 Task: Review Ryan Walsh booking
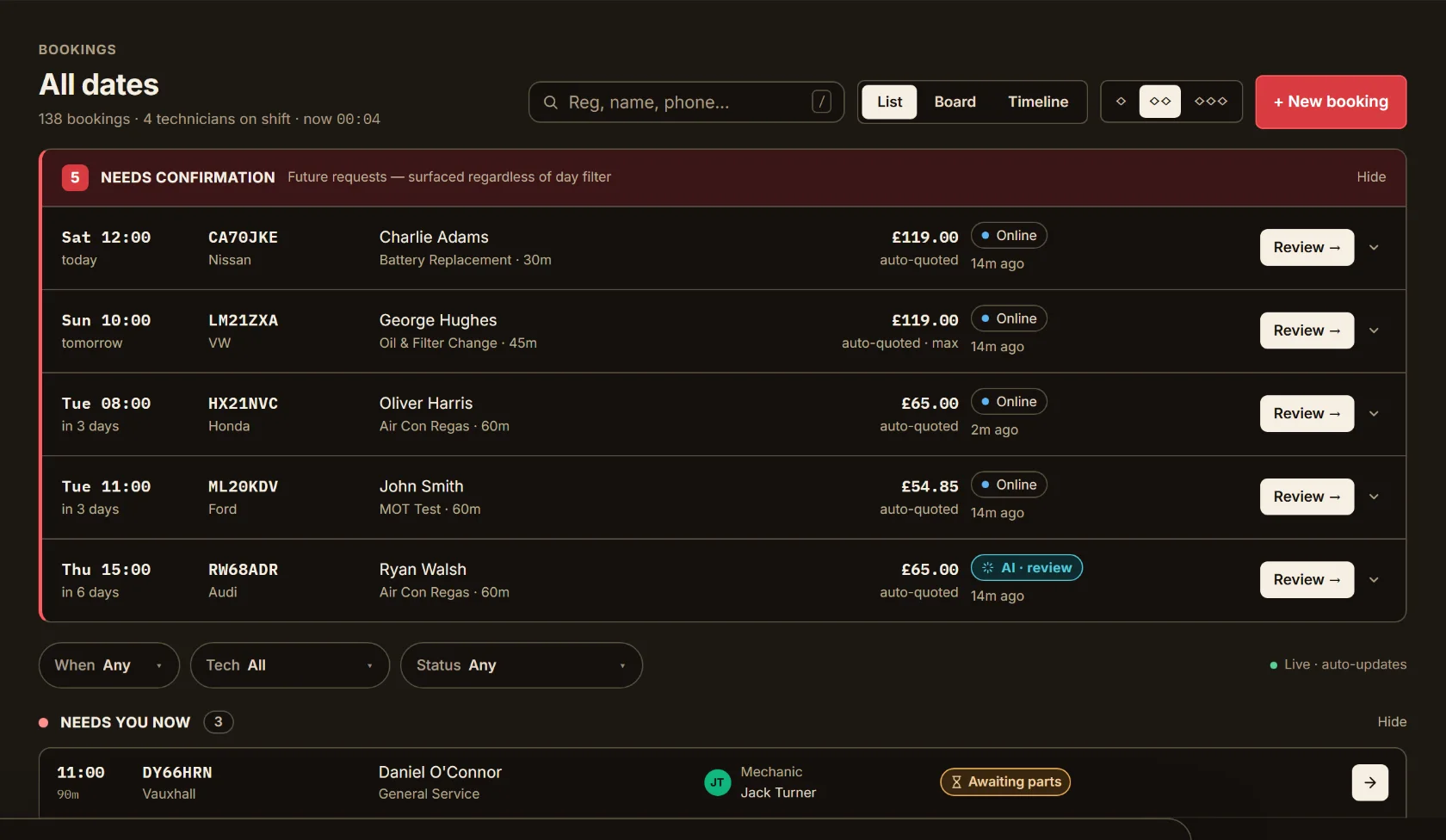pyautogui.click(x=1307, y=580)
